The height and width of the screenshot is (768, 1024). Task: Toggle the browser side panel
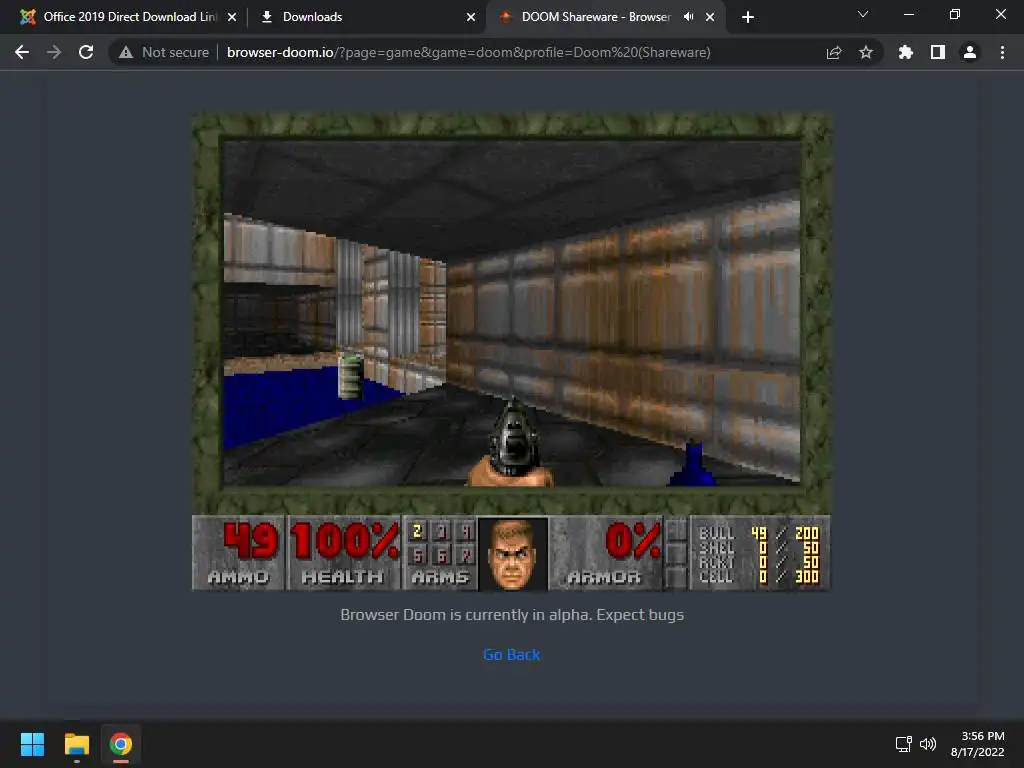(x=938, y=52)
